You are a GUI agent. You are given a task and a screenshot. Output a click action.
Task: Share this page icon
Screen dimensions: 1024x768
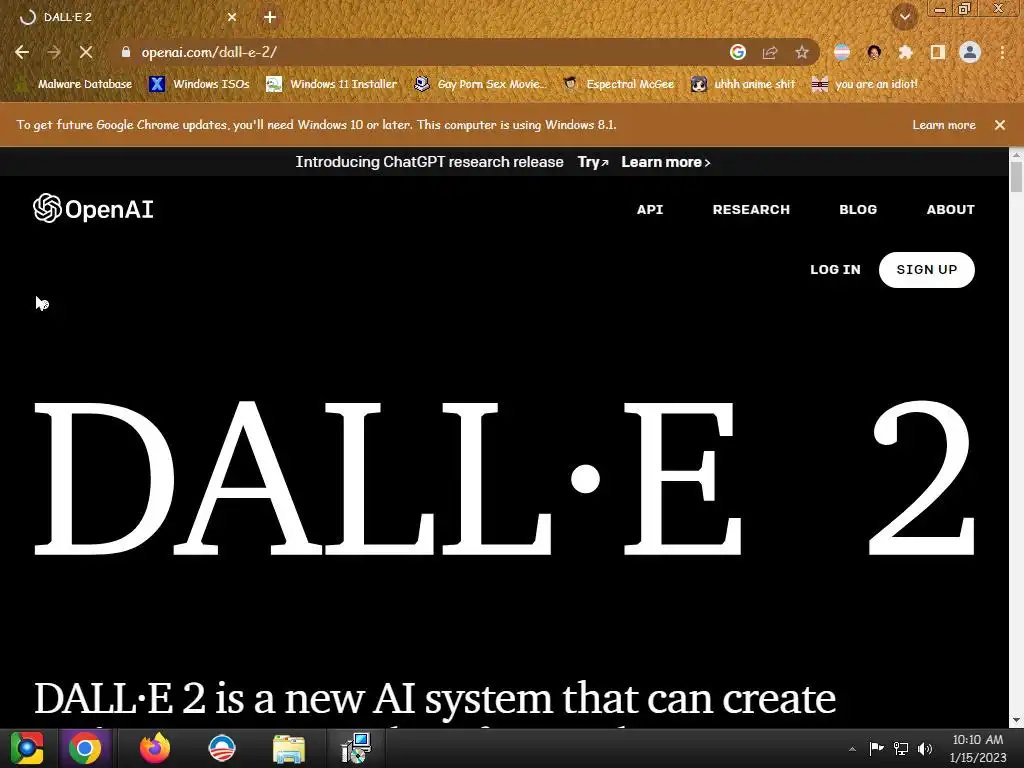770,52
